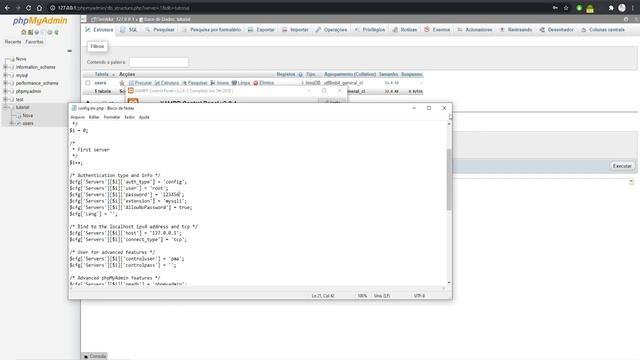
Task: Click the Nova item under tutorial database
Action: click(x=27, y=116)
